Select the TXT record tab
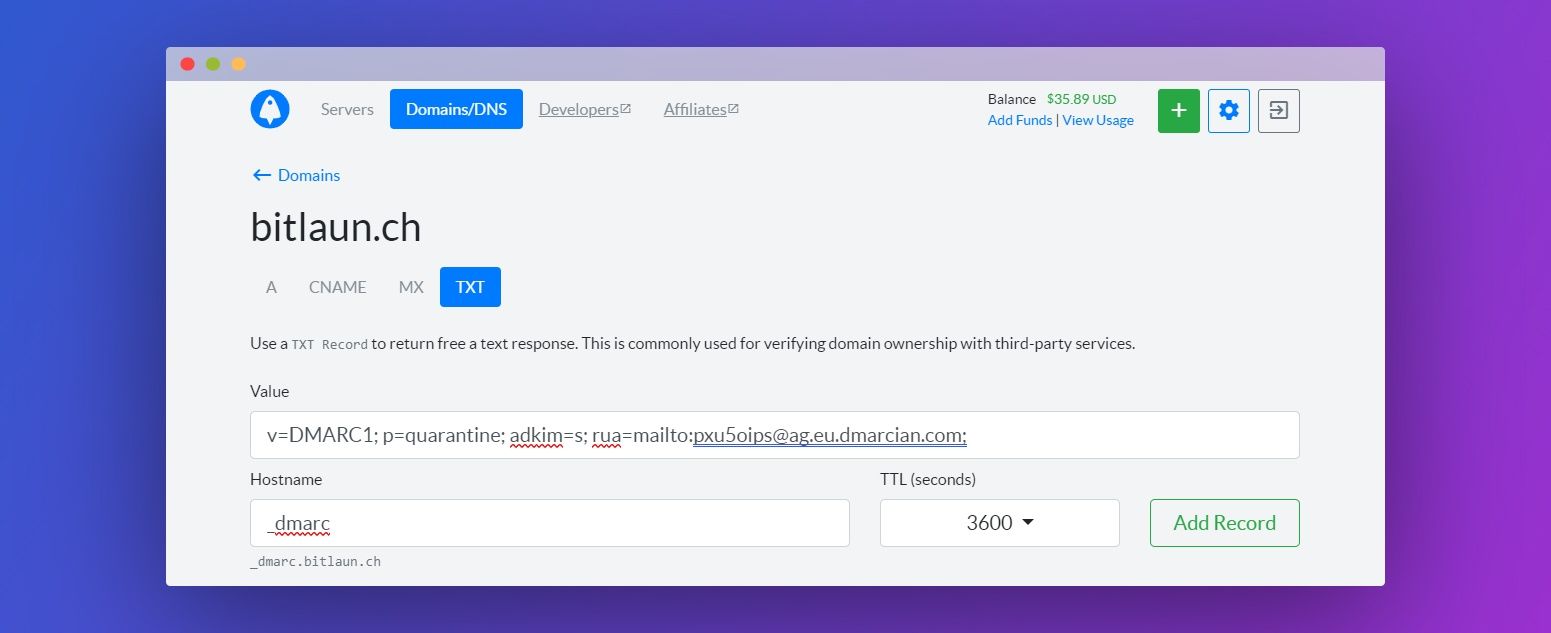Viewport: 1551px width, 633px height. coord(470,287)
